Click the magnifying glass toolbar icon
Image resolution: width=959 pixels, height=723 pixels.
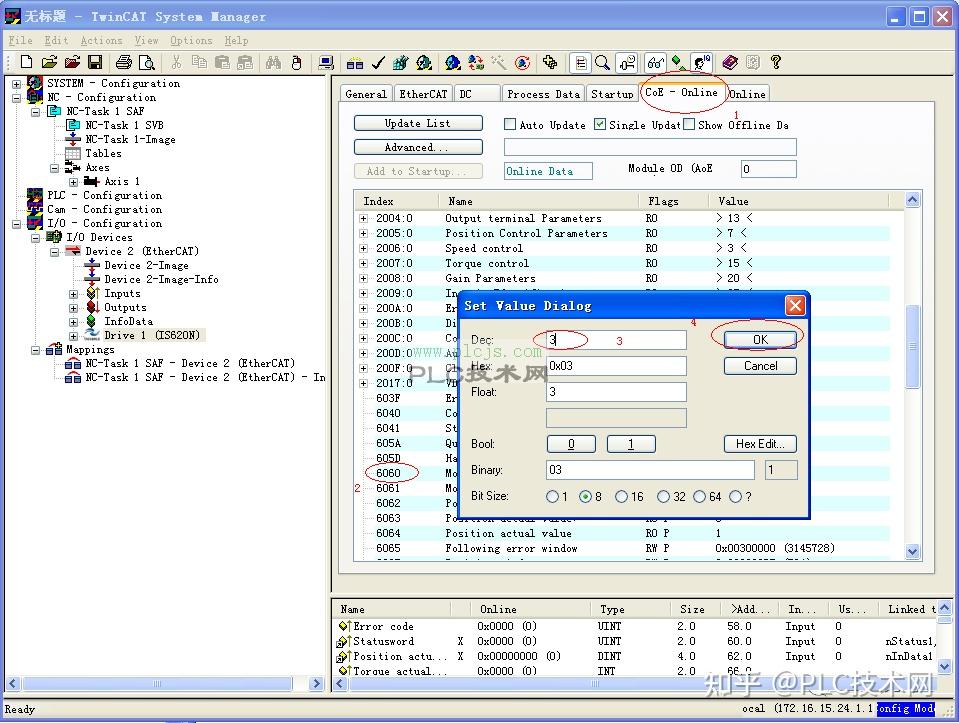[x=602, y=63]
